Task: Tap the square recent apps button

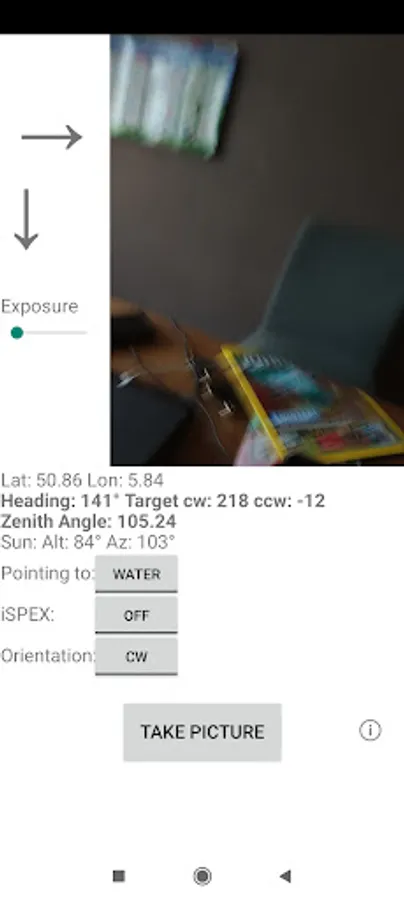Action: coord(119,876)
